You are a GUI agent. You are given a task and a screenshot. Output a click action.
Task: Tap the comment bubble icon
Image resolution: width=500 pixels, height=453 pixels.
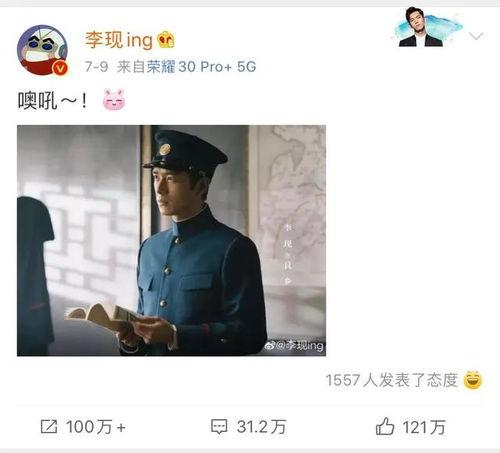coord(219,427)
